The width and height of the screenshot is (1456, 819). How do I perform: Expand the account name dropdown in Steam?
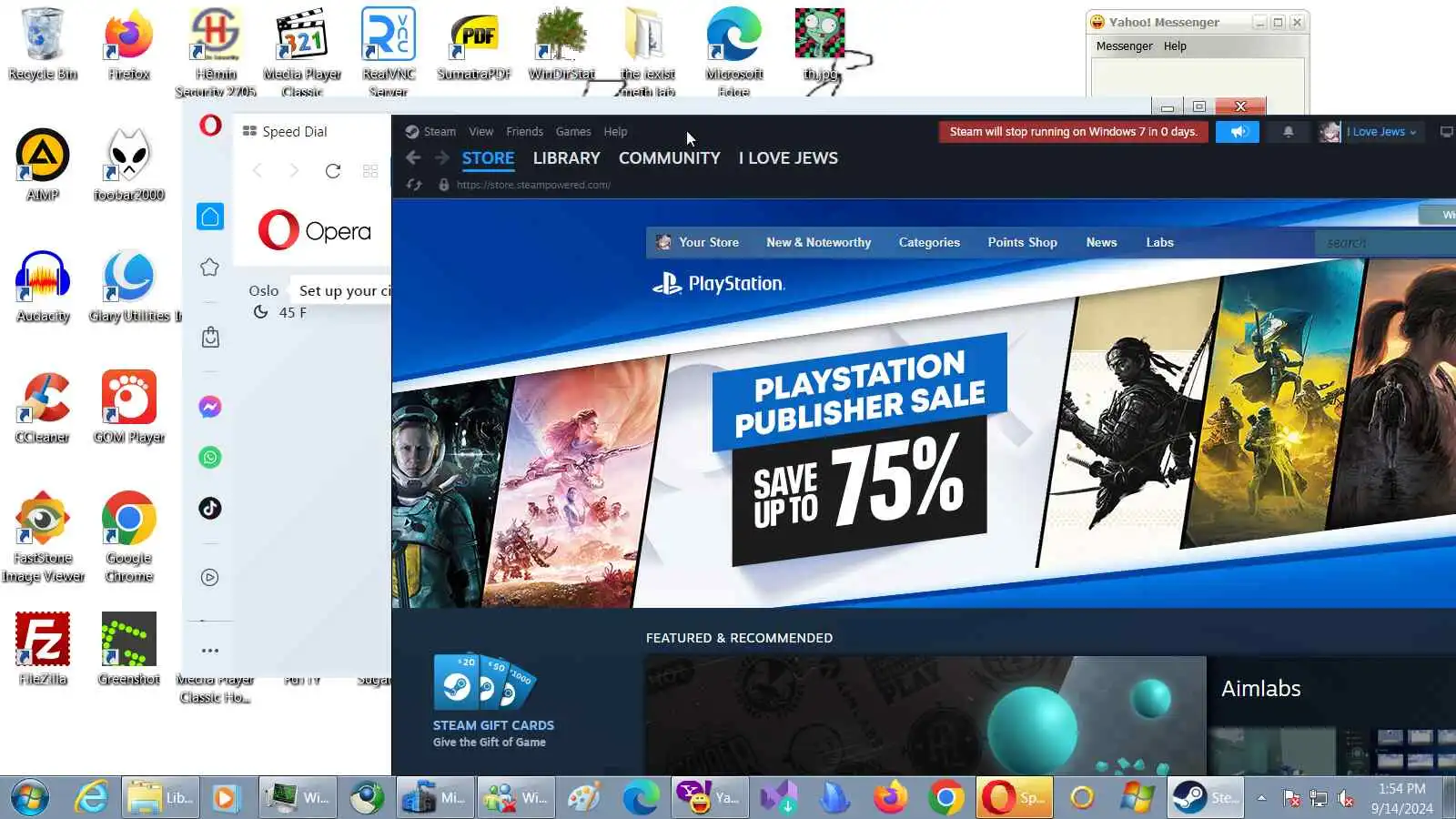point(1384,132)
